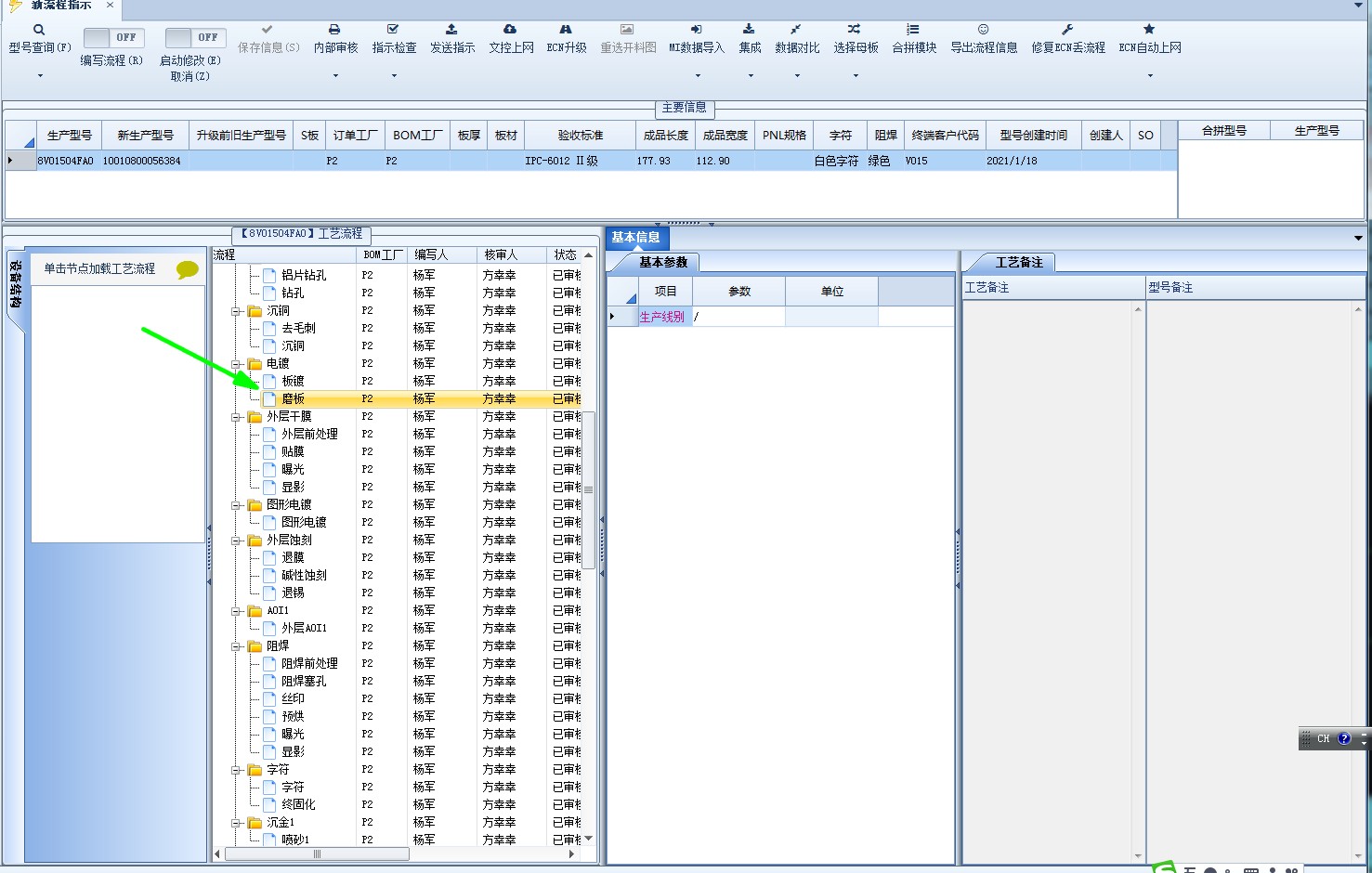
Task: Click the blue help icon on language bar
Action: [x=1344, y=738]
